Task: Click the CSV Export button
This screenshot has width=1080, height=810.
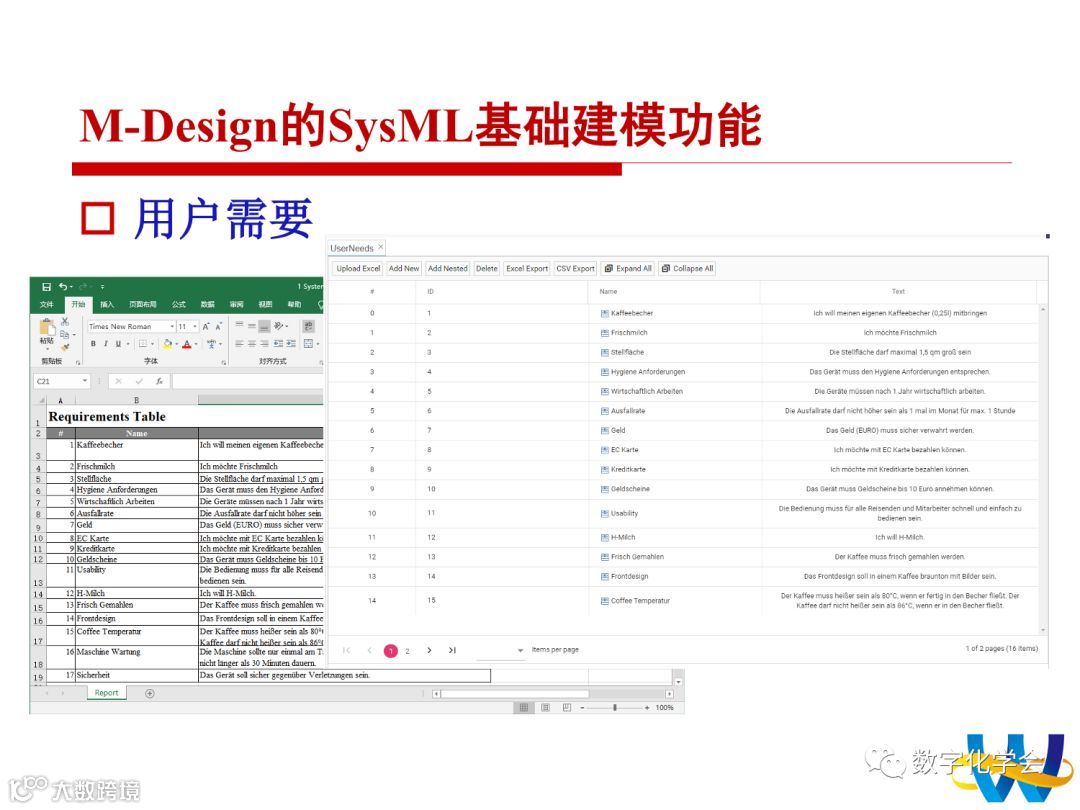Action: click(575, 269)
